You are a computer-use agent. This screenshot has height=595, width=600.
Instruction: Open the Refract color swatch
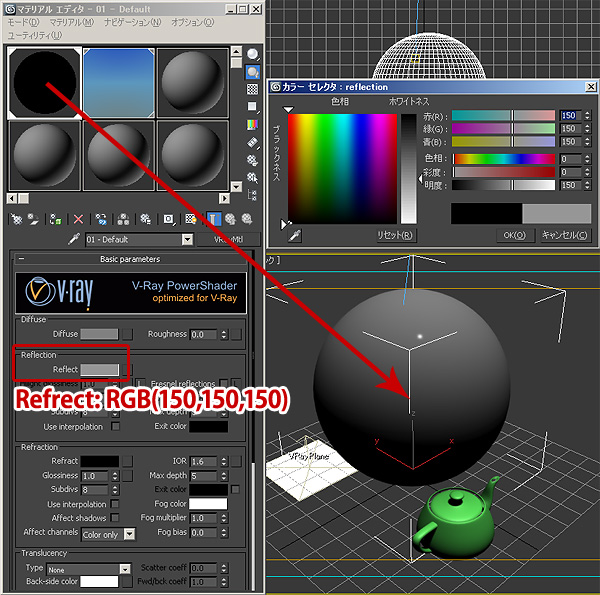coord(99,461)
